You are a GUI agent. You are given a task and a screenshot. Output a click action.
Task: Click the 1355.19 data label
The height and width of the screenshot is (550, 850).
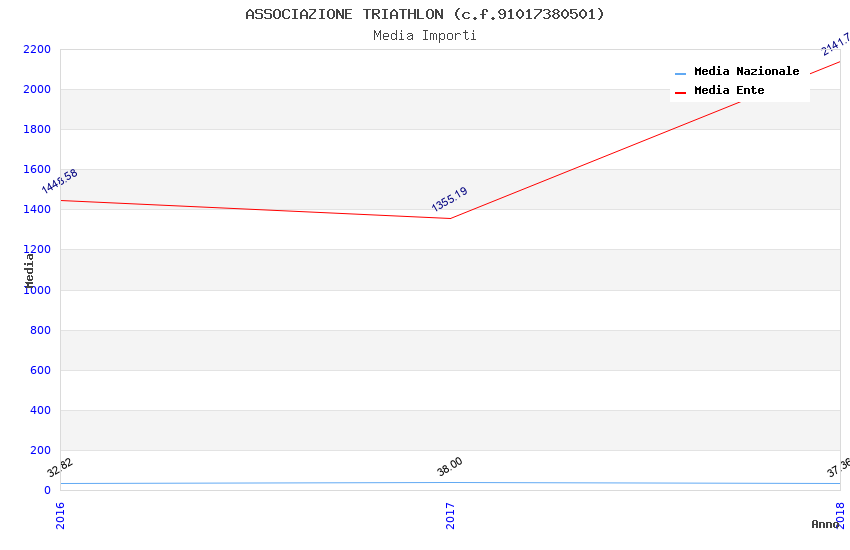tap(449, 199)
